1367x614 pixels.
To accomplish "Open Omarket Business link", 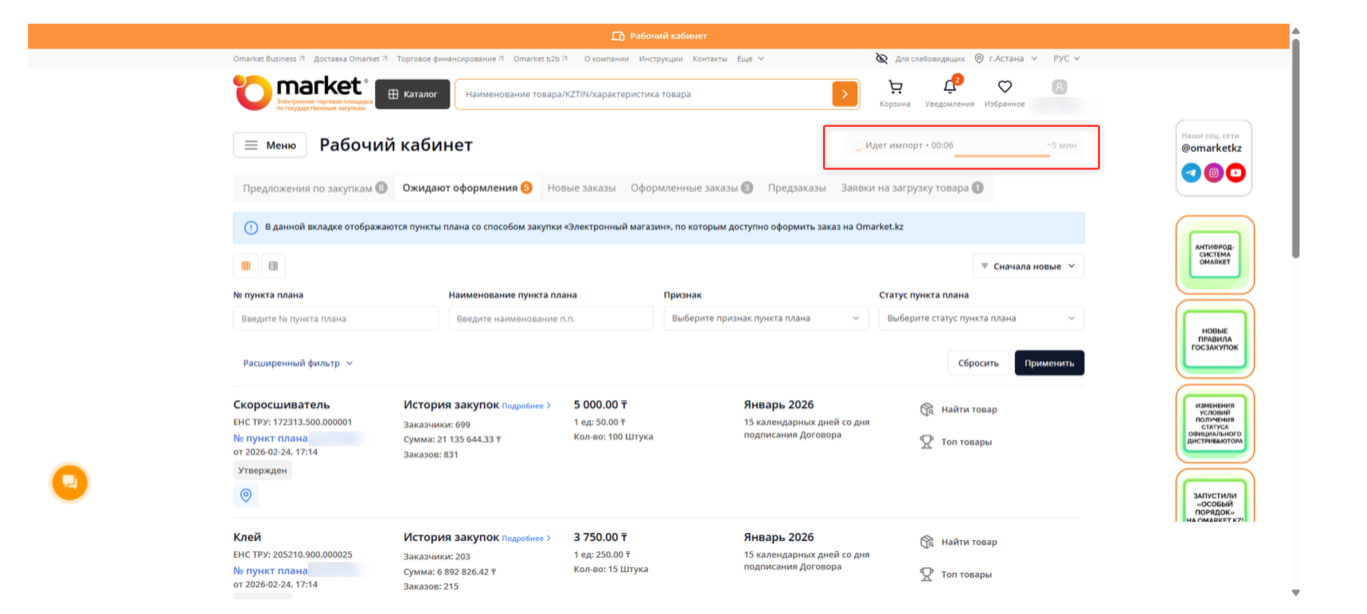I will pos(269,59).
